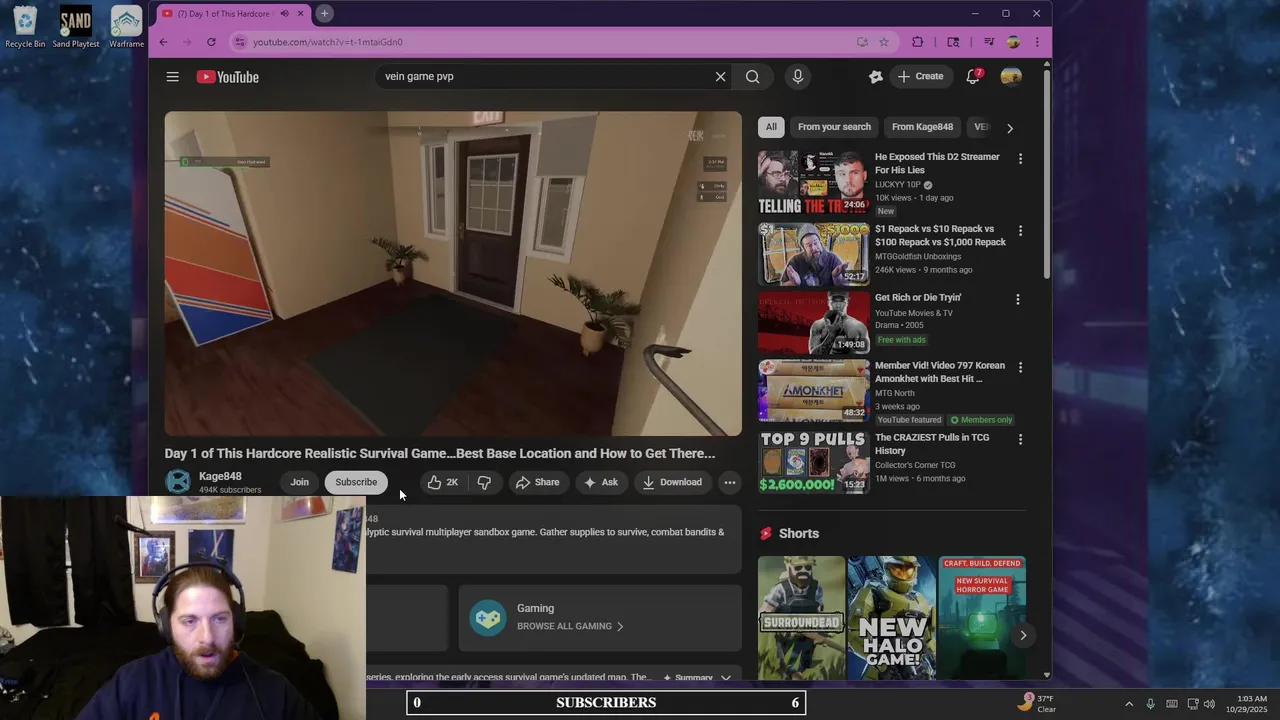Image resolution: width=1280 pixels, height=720 pixels.
Task: Open the taskbar weather widget 37°F Clear
Action: coord(1036,703)
